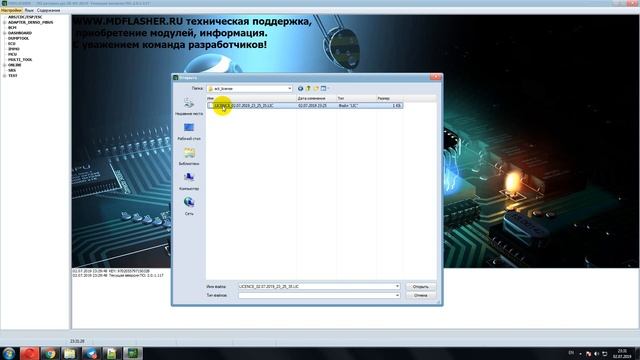Open the Содержание menu
Image resolution: width=640 pixels, height=360 pixels.
click(x=48, y=10)
